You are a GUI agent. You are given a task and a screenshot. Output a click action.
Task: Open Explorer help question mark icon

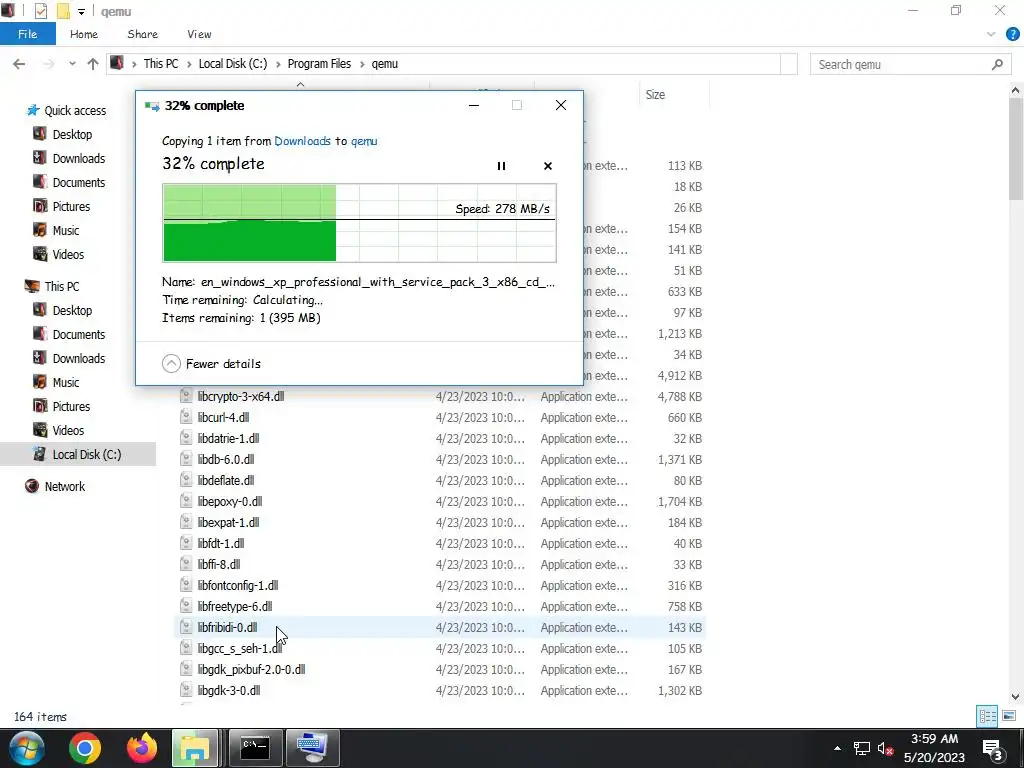point(1012,35)
